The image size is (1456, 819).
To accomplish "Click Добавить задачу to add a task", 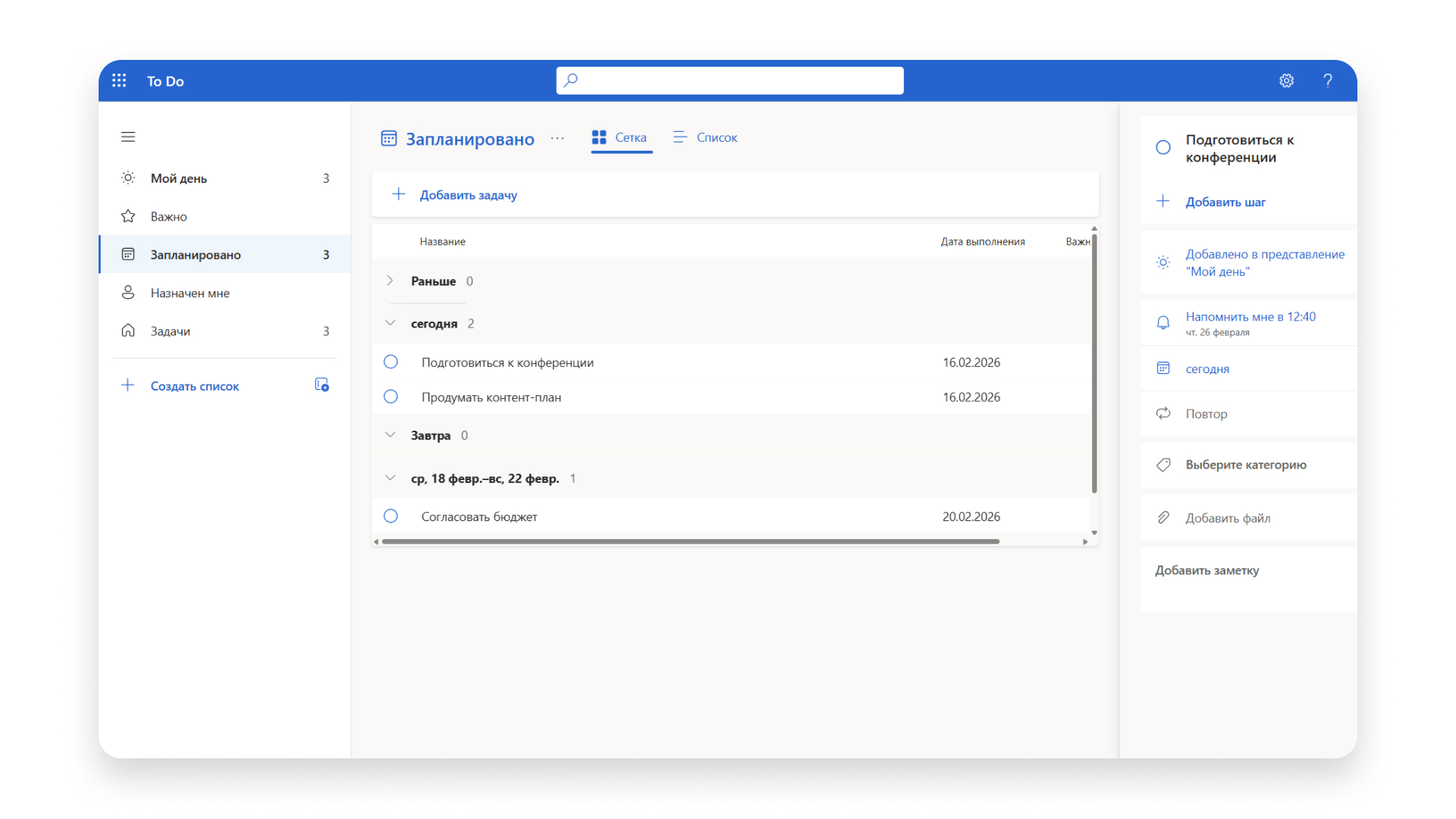I will pyautogui.click(x=468, y=194).
